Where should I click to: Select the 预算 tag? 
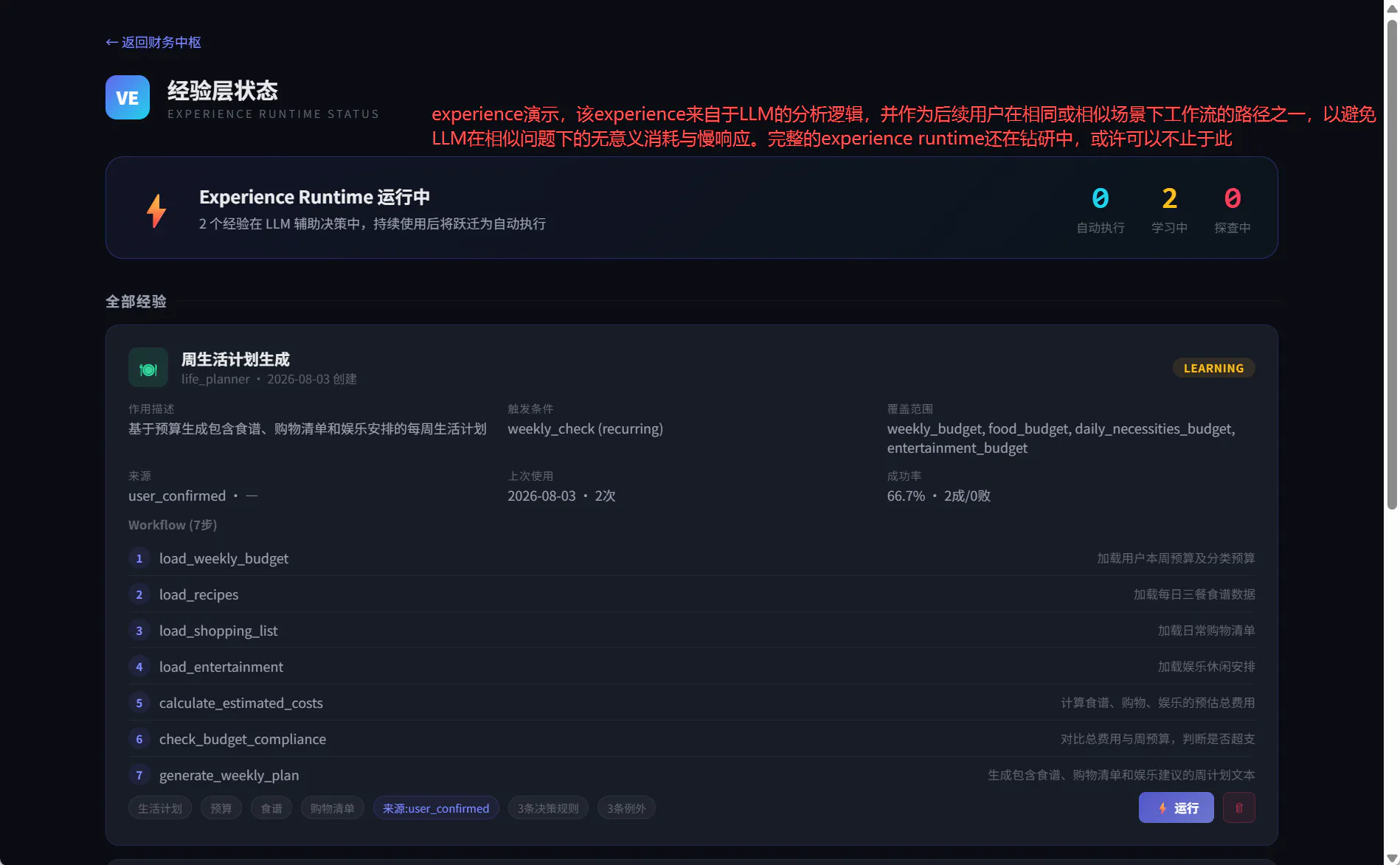pyautogui.click(x=221, y=808)
